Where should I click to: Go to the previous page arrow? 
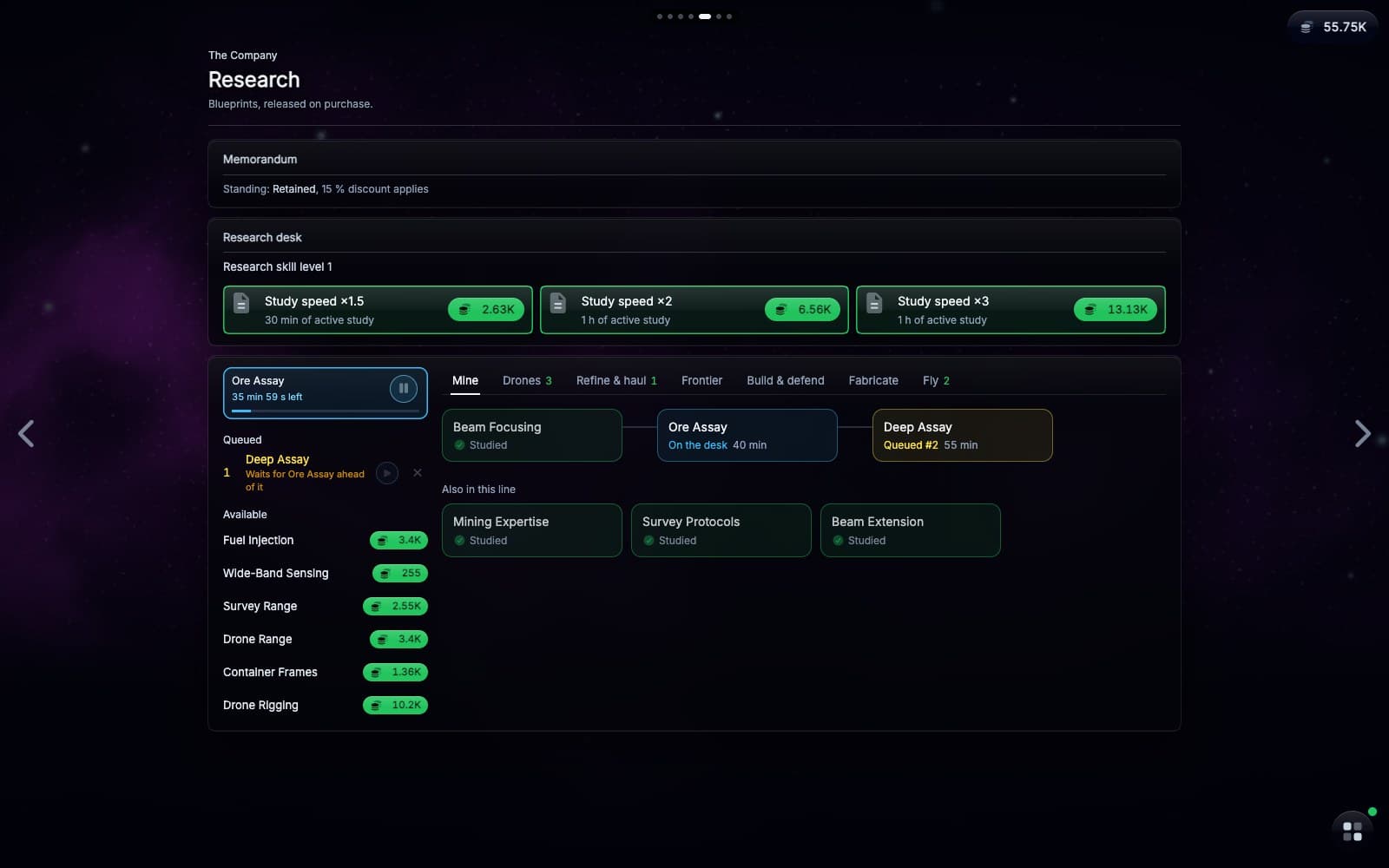coord(26,433)
